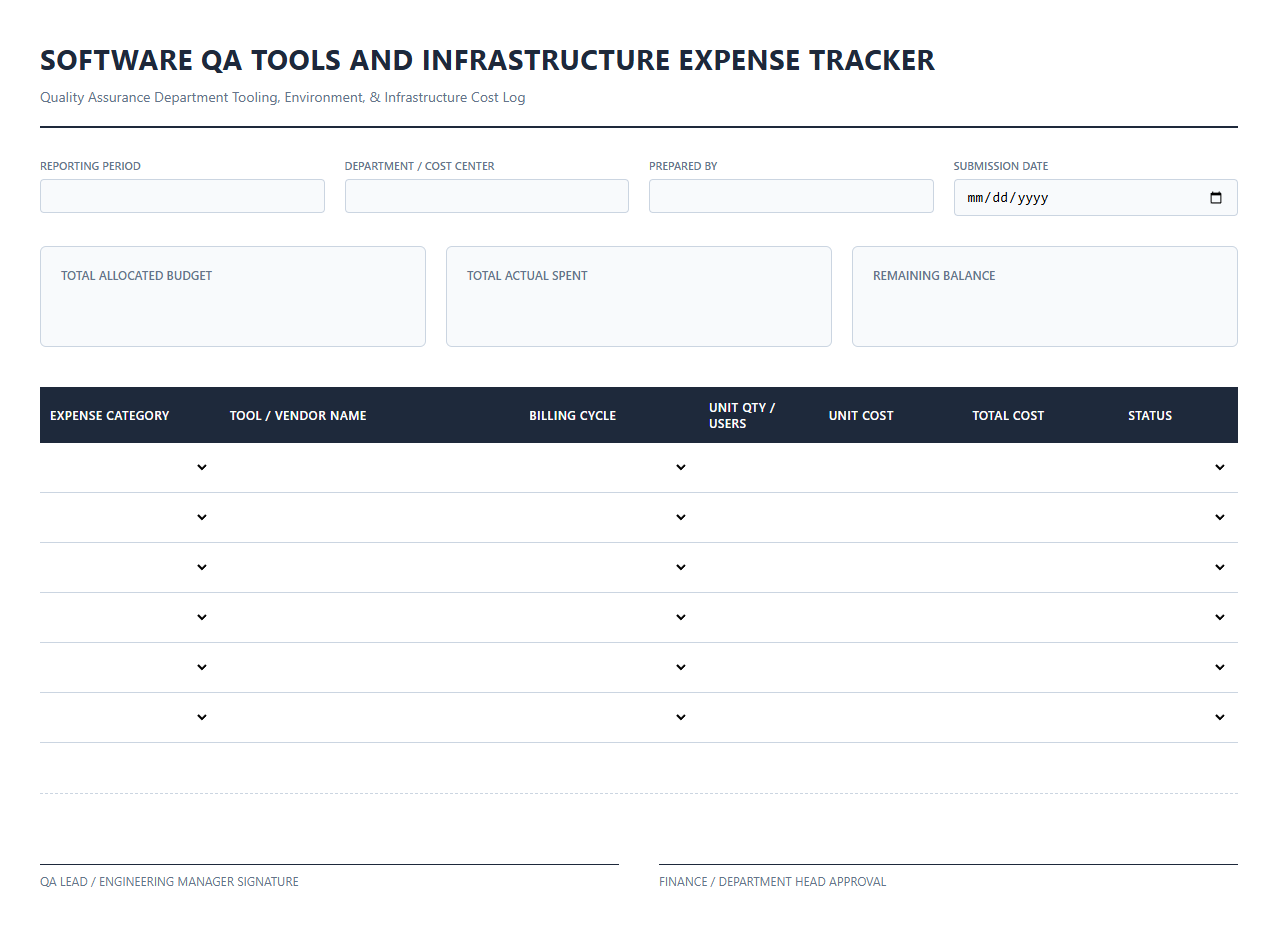This screenshot has width=1278, height=929.
Task: Select Unit Cost field in sixth row
Action: (x=891, y=717)
